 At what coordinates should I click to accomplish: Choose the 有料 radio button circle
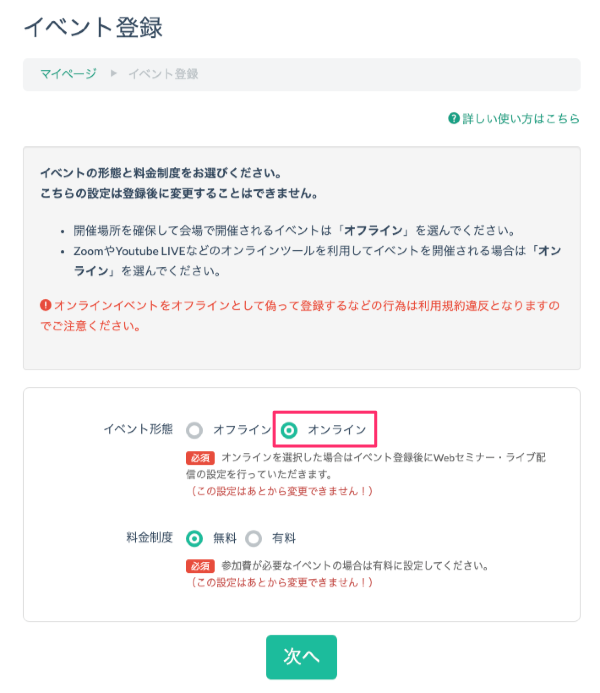[x=254, y=539]
